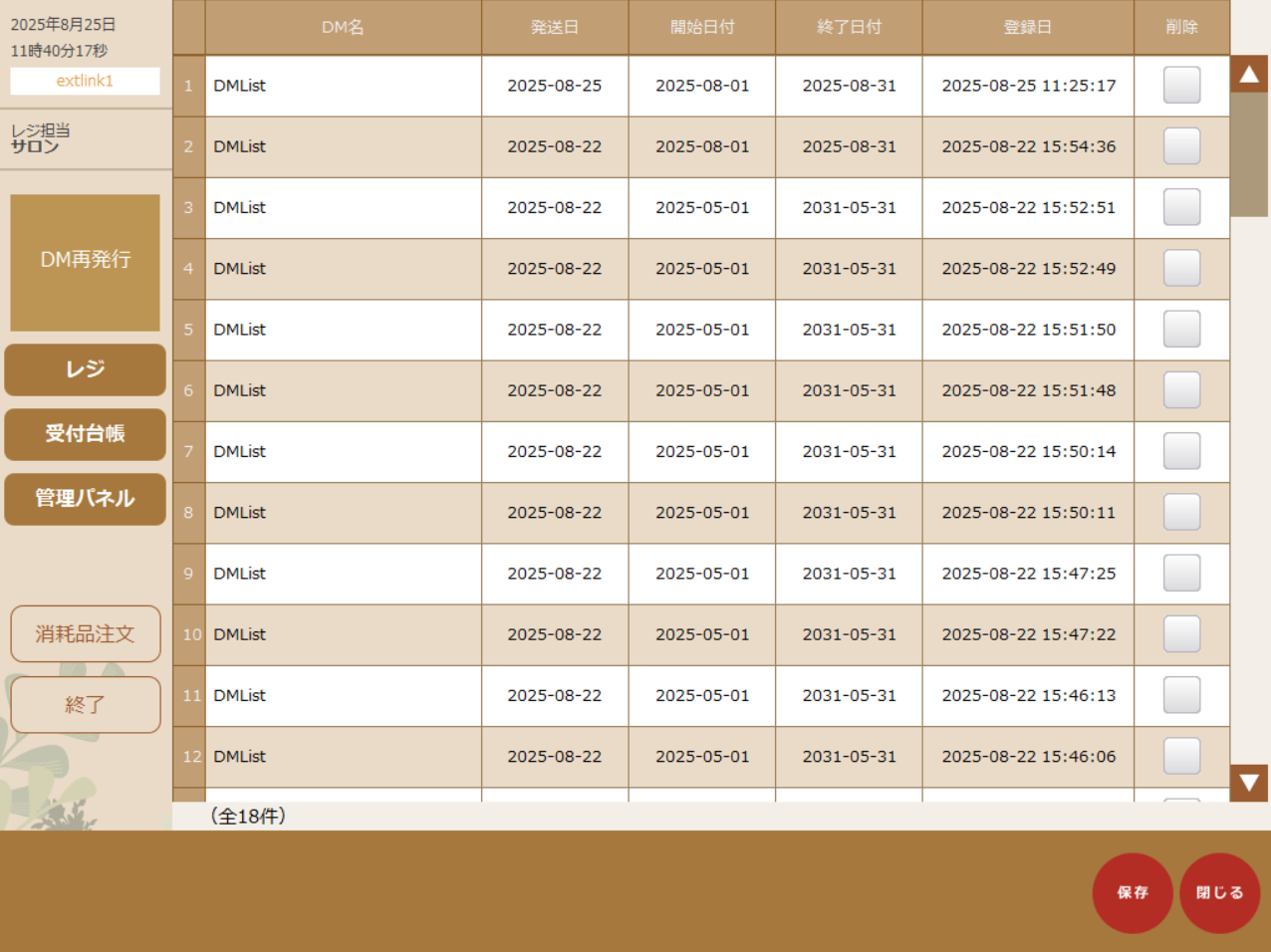Click the extlink1 field

tap(85, 81)
